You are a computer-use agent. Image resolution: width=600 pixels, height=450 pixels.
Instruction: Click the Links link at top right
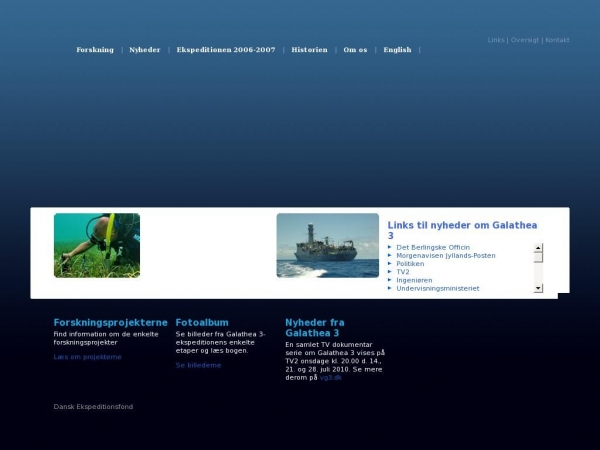(x=496, y=40)
